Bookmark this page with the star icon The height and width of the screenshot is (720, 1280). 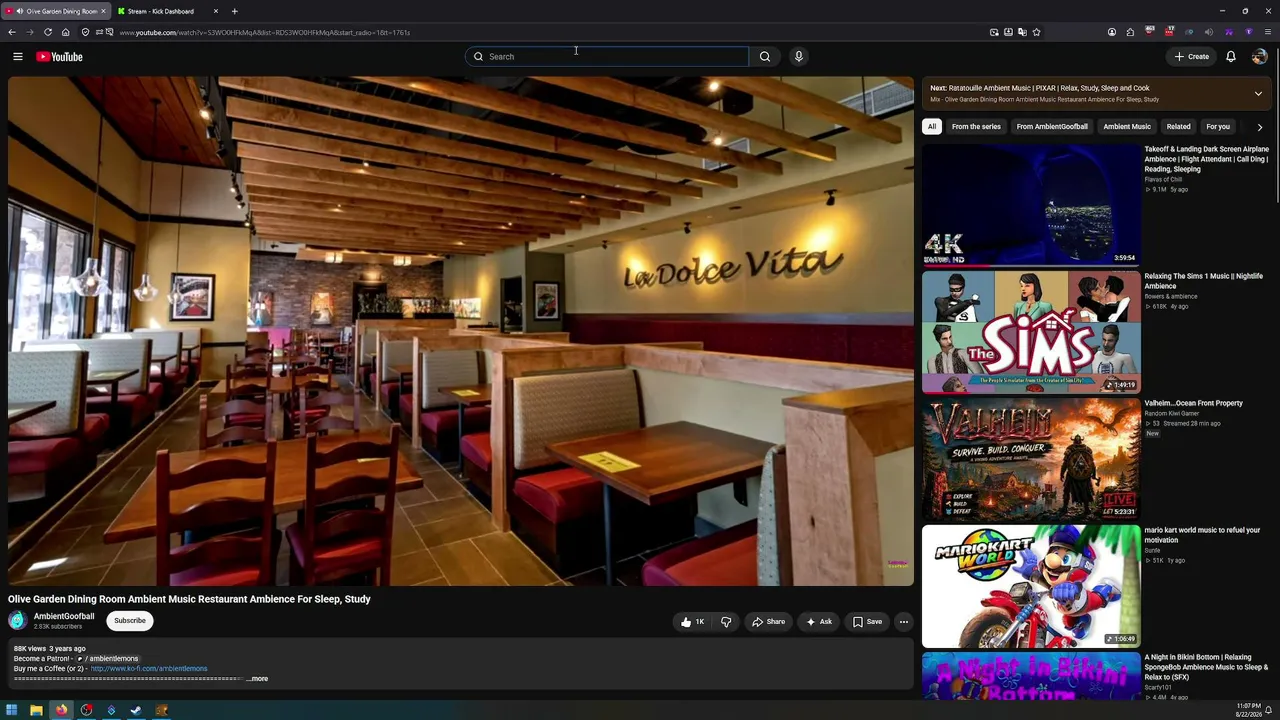click(1036, 32)
